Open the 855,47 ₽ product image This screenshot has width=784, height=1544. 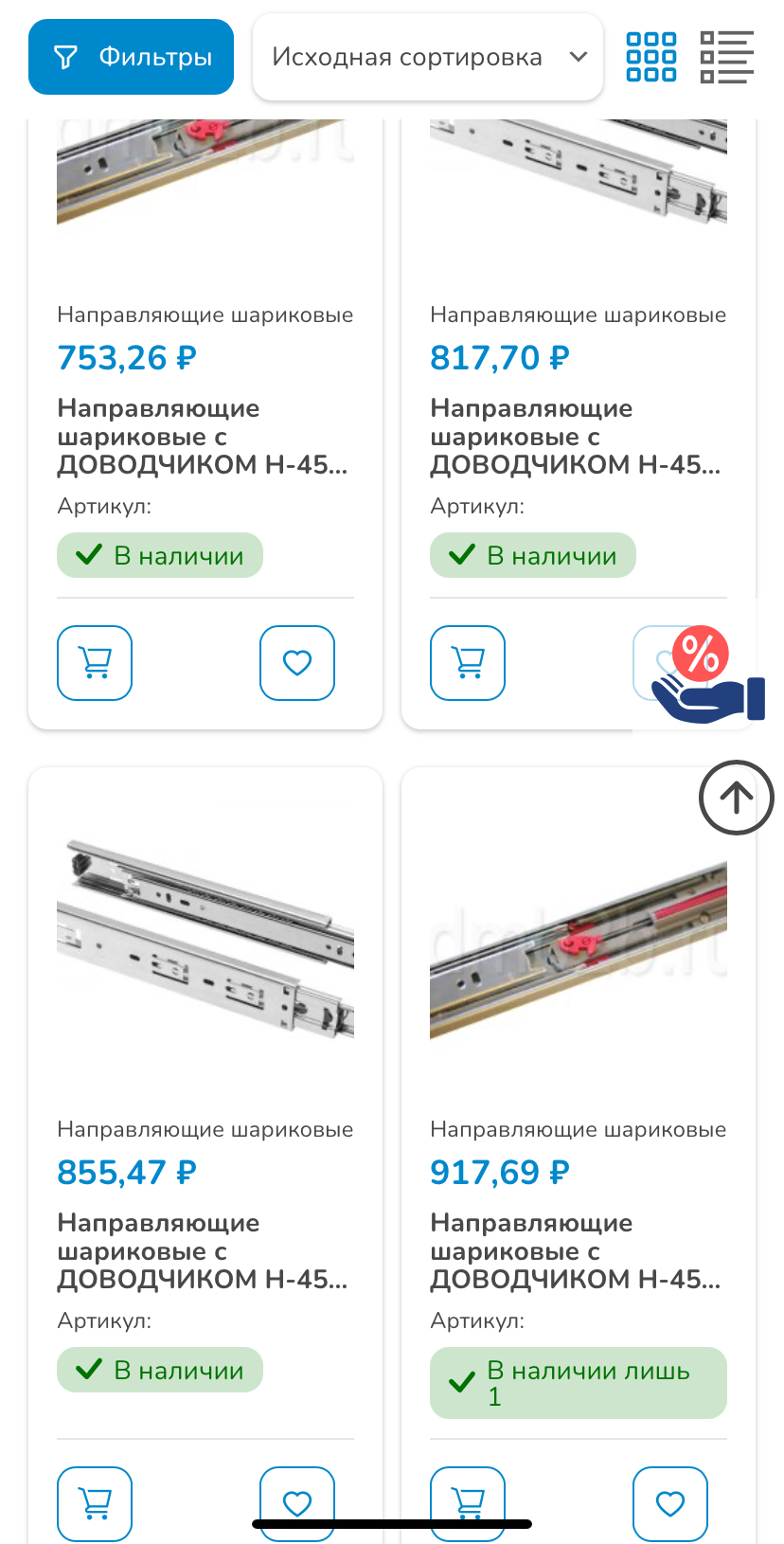(x=205, y=938)
